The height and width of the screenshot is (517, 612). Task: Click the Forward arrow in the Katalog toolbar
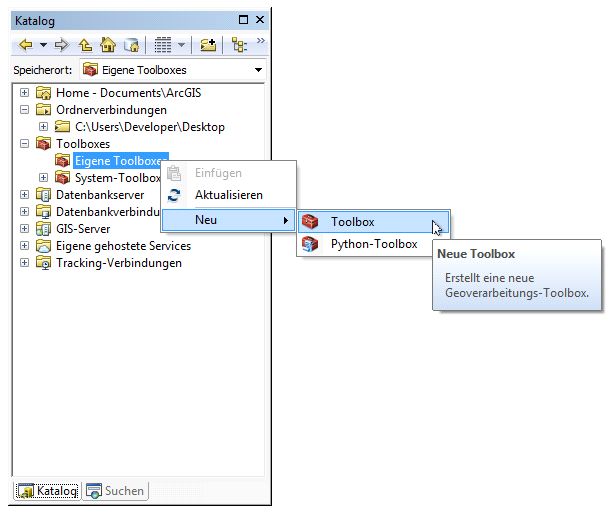[62, 45]
